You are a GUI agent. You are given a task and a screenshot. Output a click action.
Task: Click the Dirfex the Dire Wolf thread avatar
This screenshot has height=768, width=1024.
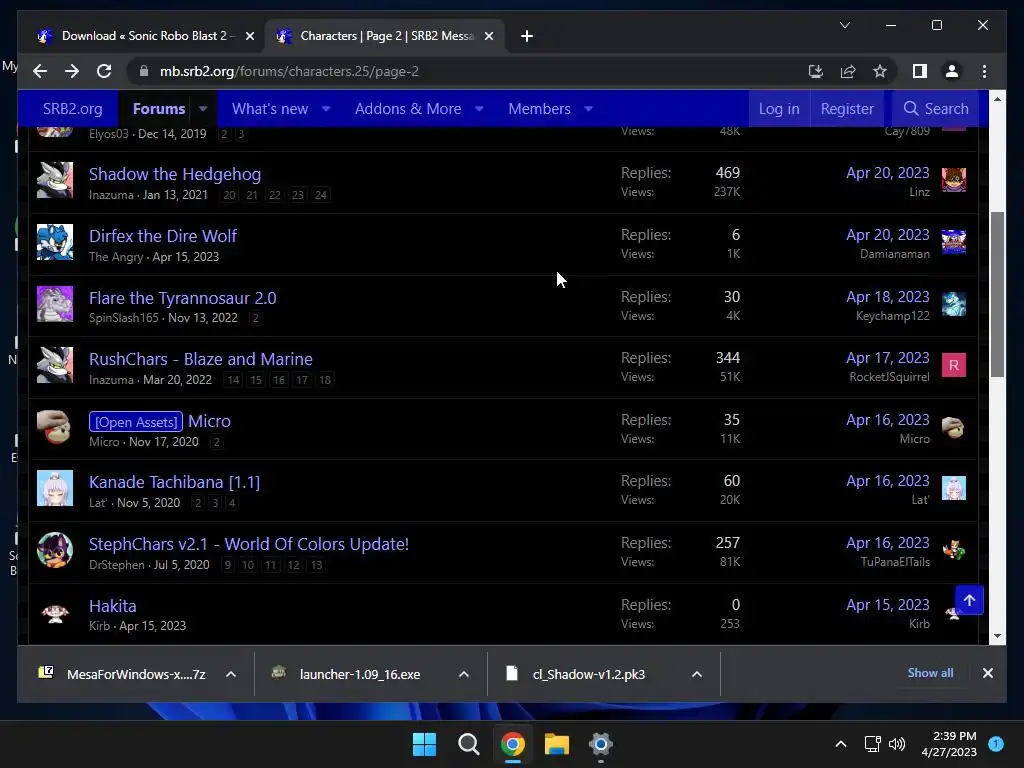[x=55, y=242]
